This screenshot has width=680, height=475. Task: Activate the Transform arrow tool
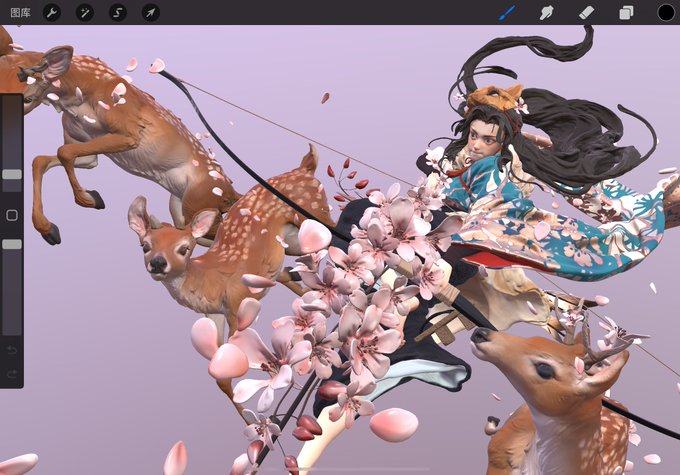point(150,13)
